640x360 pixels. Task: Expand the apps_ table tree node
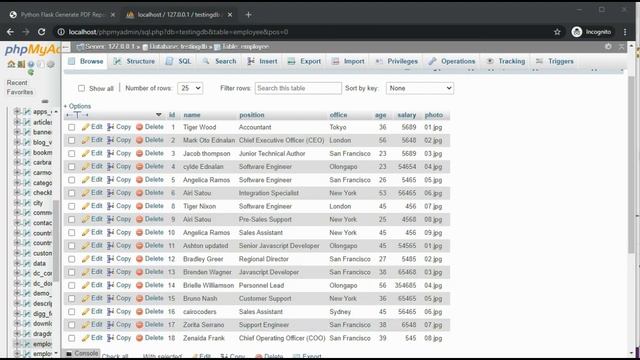pyautogui.click(x=17, y=111)
